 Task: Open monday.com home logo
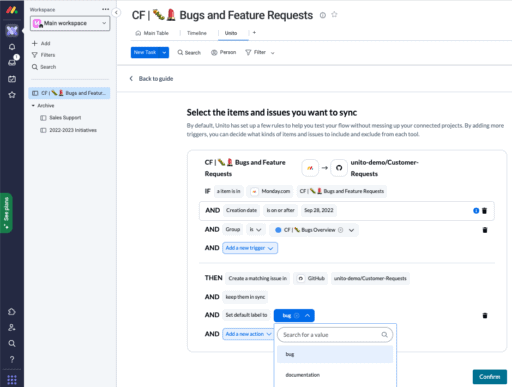point(12,10)
